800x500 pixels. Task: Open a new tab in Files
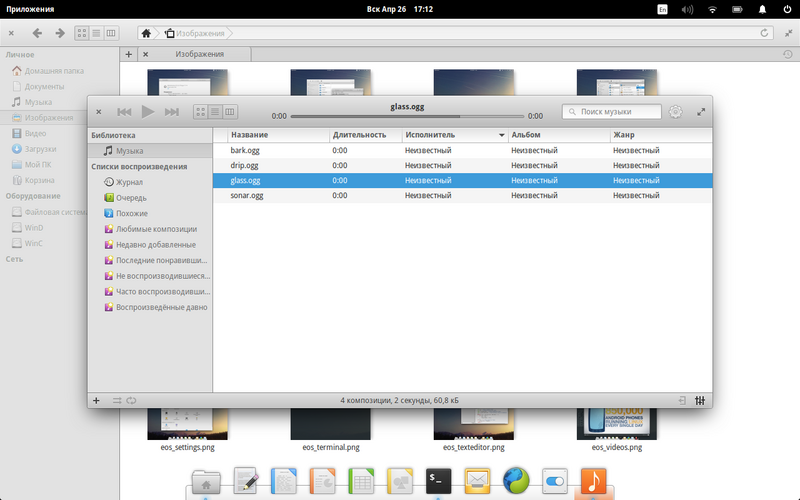tap(129, 54)
